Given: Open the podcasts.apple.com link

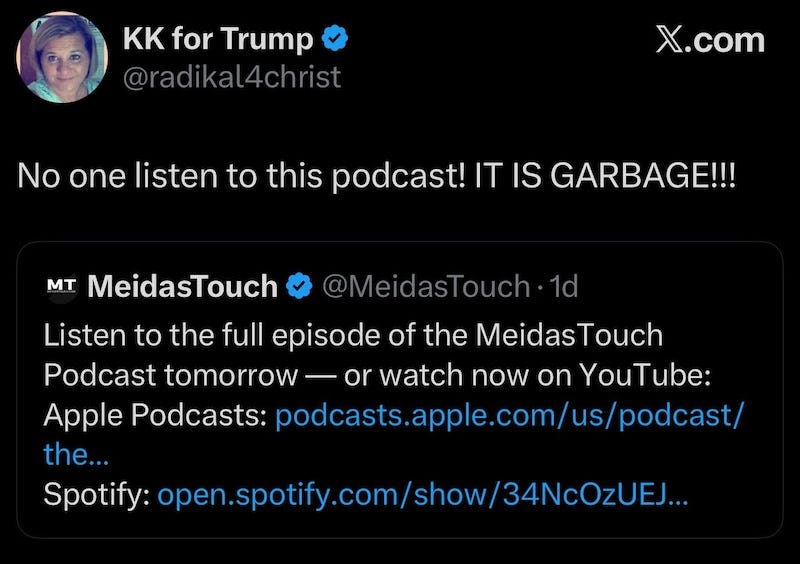Looking at the screenshot, I should [x=510, y=415].
